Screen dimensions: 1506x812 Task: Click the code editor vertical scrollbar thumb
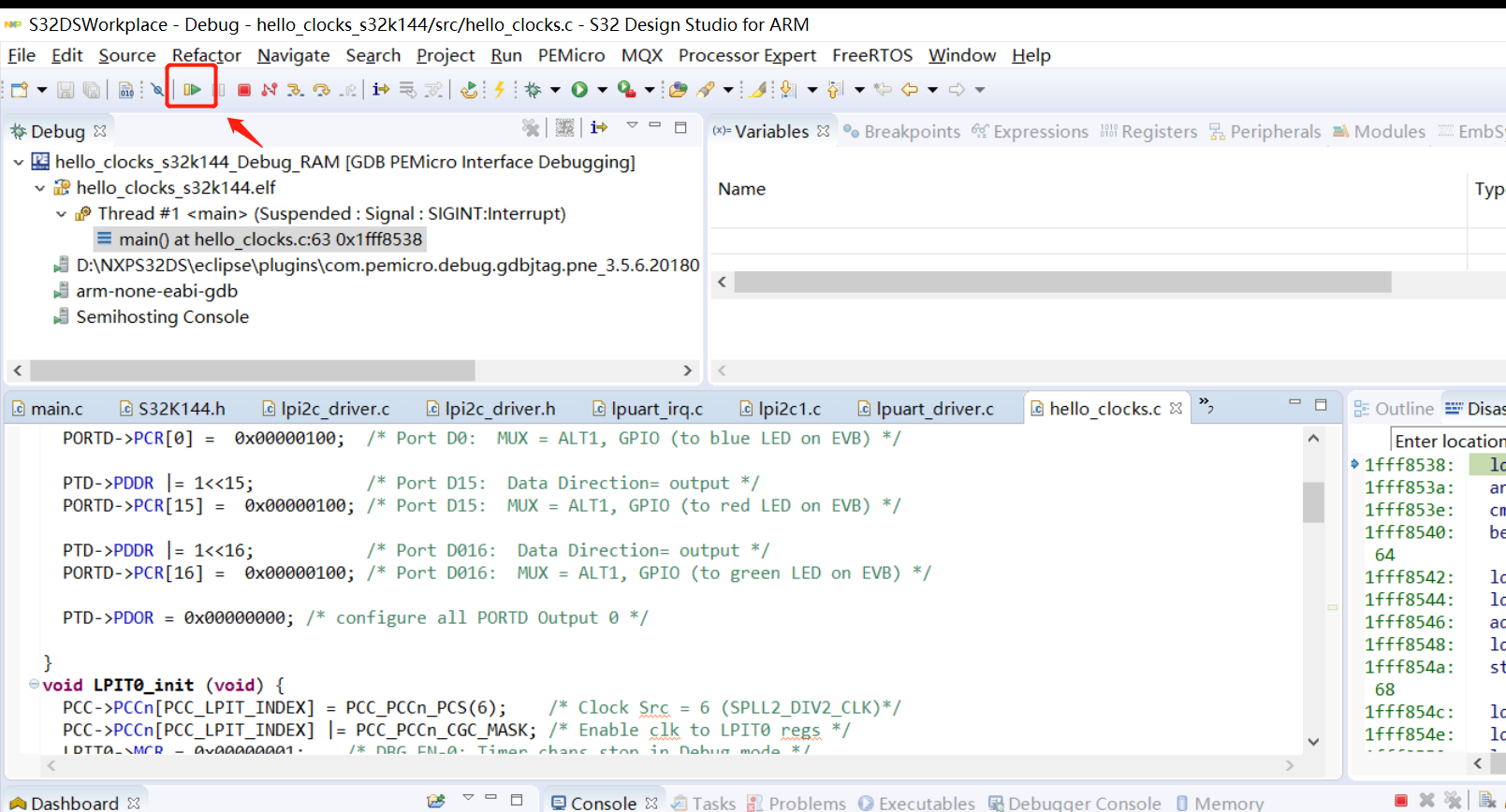coord(1313,502)
